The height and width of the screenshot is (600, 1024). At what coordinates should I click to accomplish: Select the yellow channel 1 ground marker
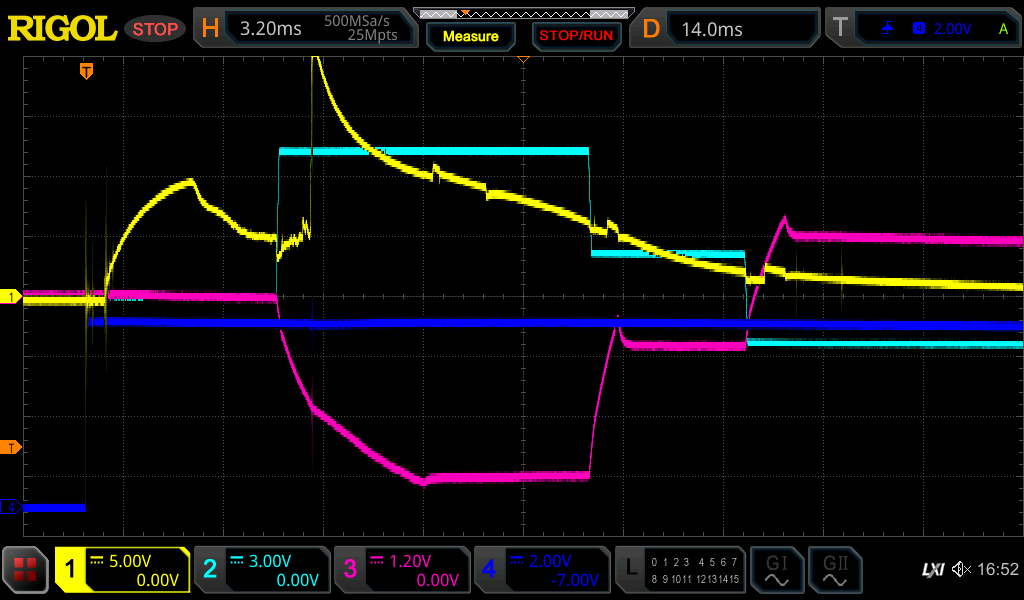[x=11, y=297]
